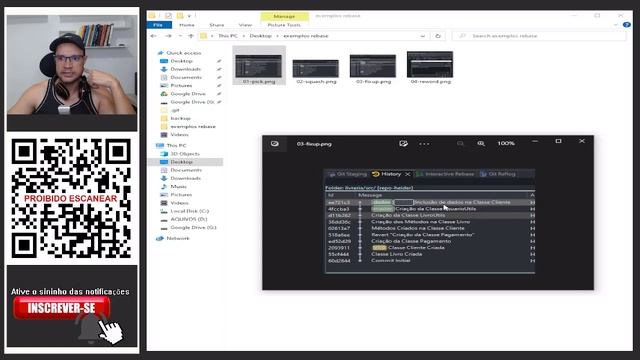This screenshot has width=640, height=360.
Task: Focus the Search exemplos rebase field
Action: [539, 36]
